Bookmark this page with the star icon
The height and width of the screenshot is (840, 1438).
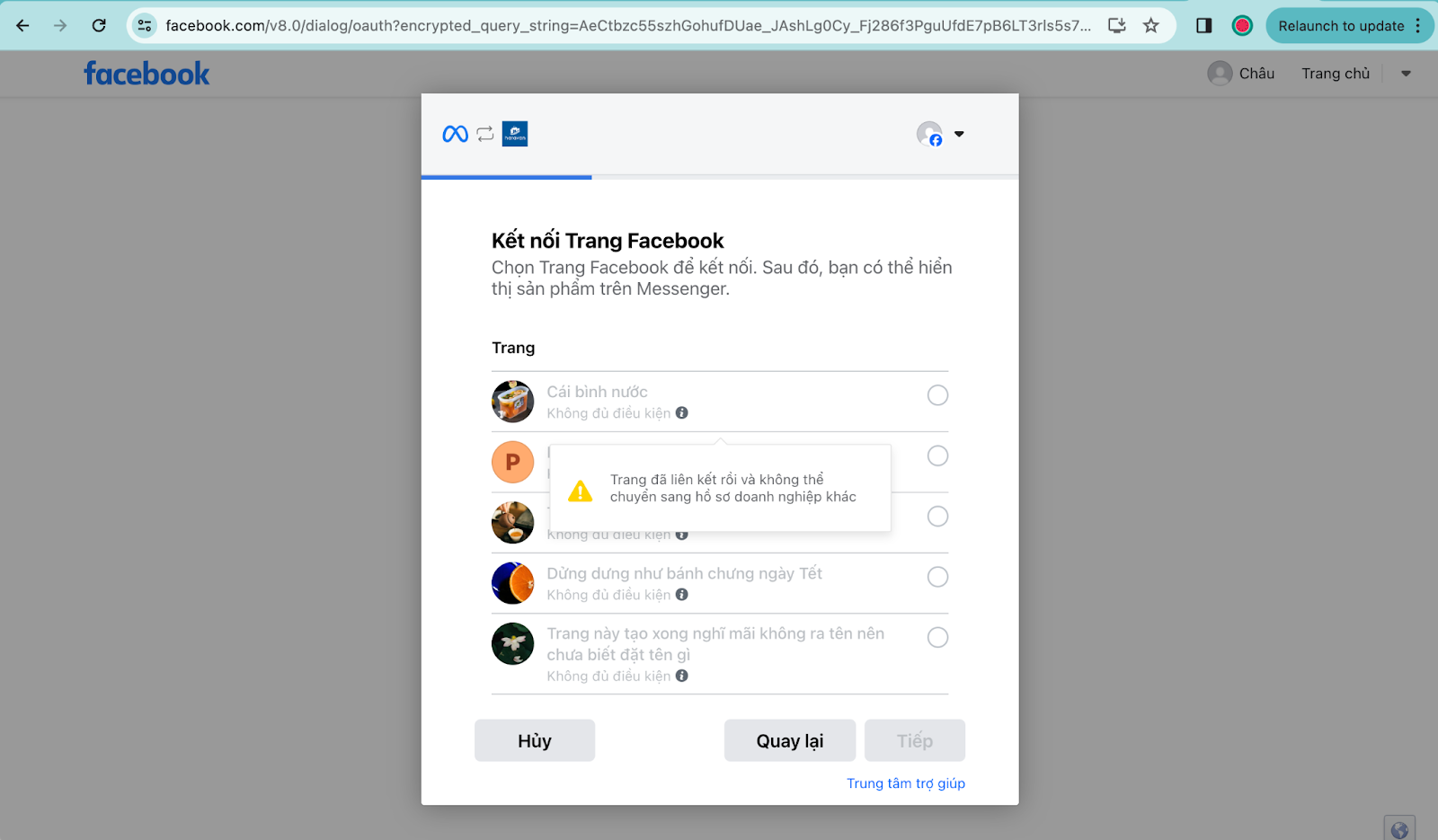tap(1151, 25)
